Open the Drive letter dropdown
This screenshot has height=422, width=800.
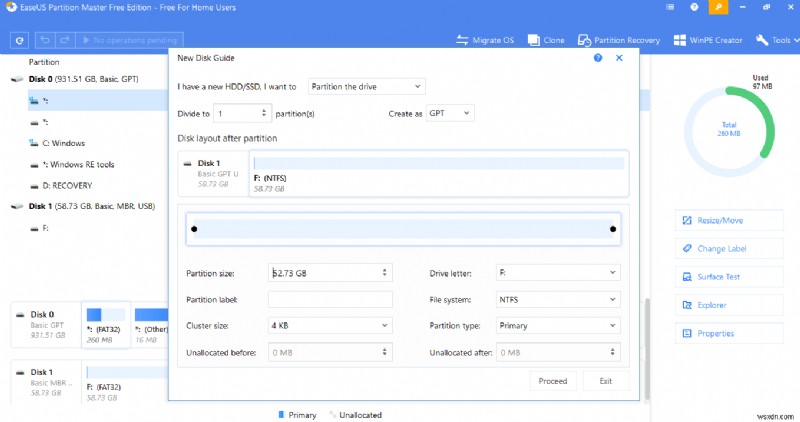(558, 273)
